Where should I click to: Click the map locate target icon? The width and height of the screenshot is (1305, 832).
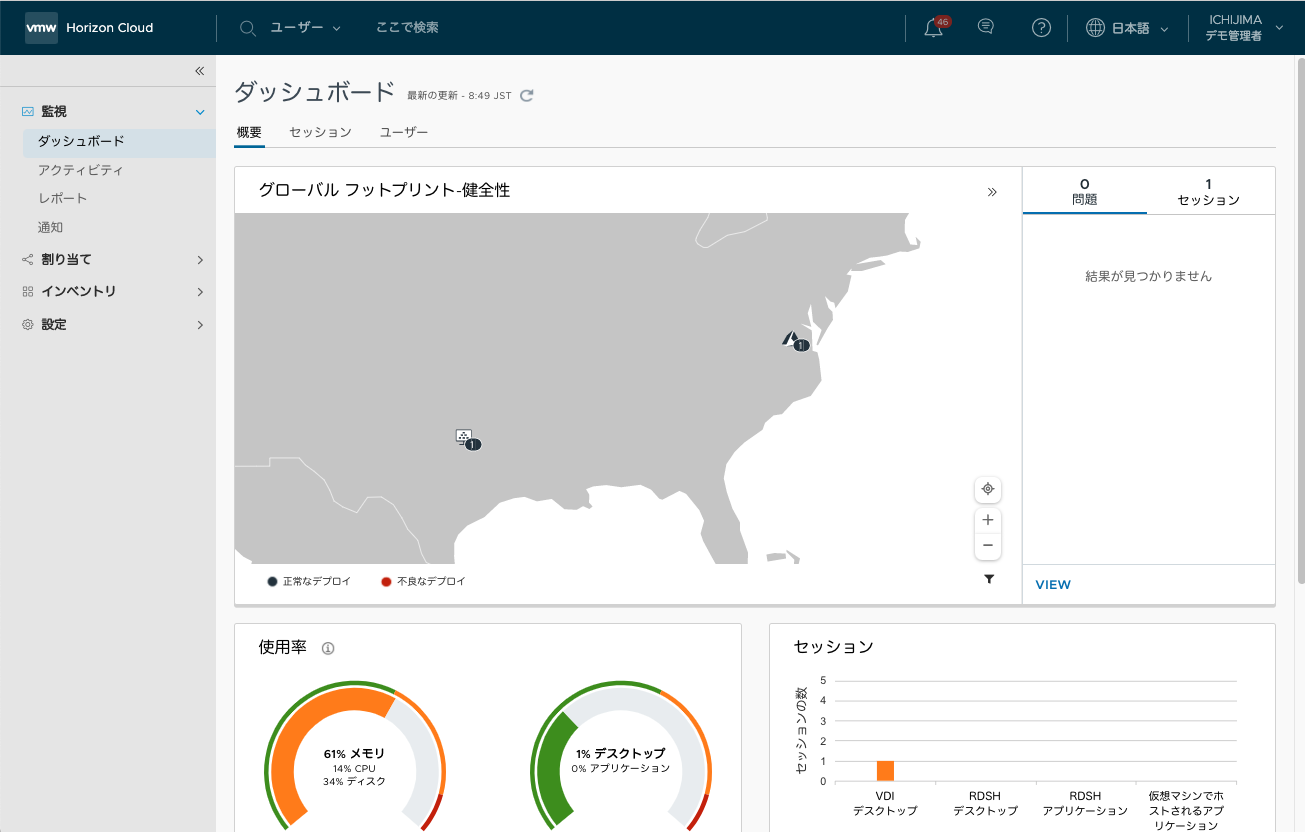pos(988,489)
